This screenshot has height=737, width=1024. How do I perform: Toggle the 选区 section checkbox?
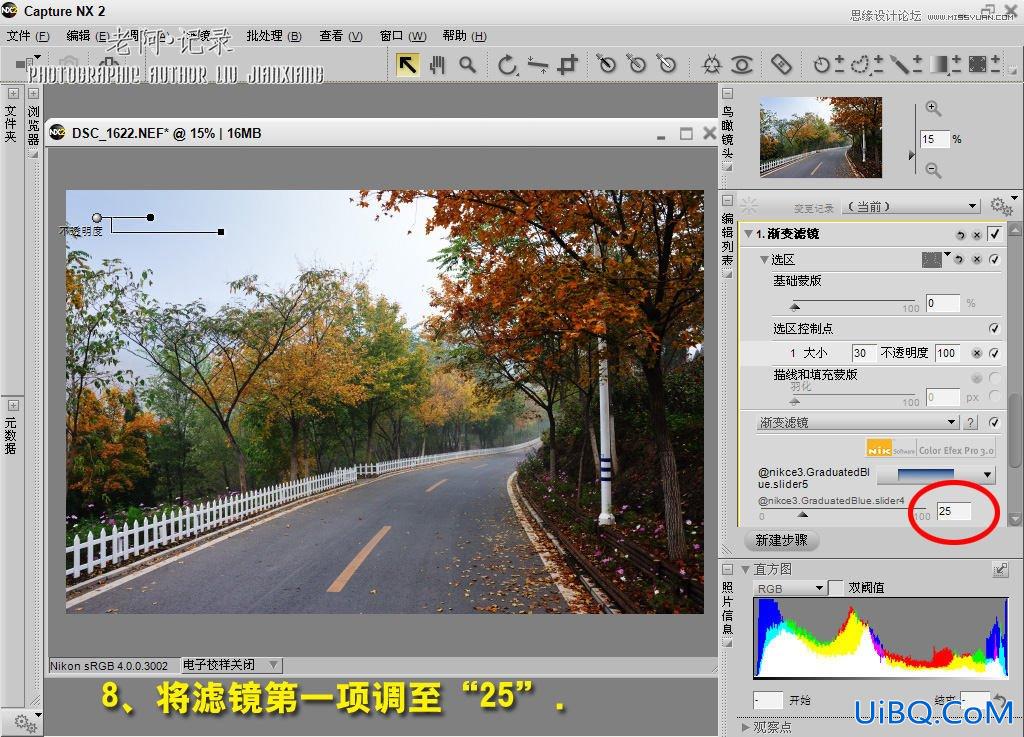(994, 260)
